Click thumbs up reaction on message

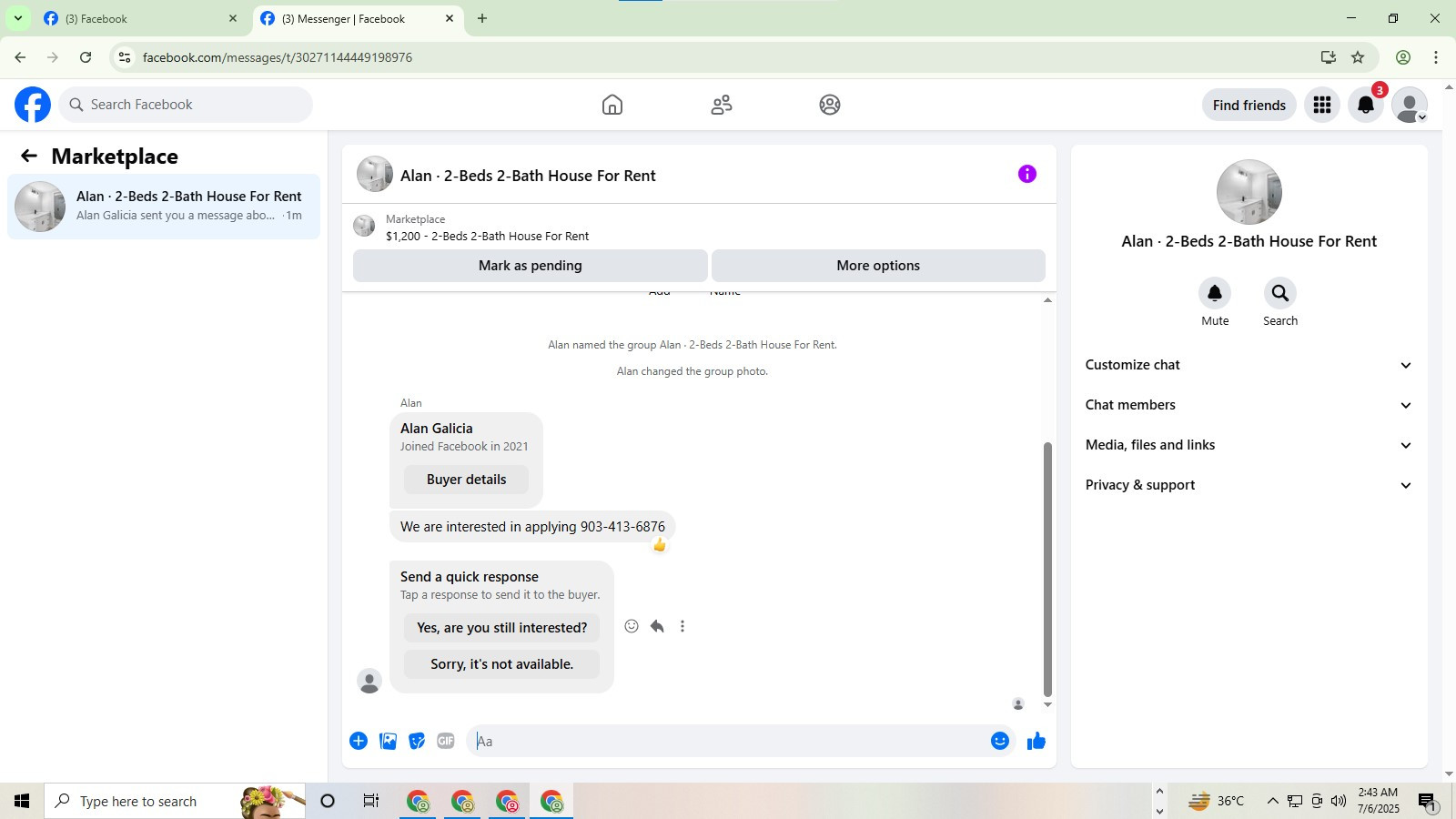660,545
